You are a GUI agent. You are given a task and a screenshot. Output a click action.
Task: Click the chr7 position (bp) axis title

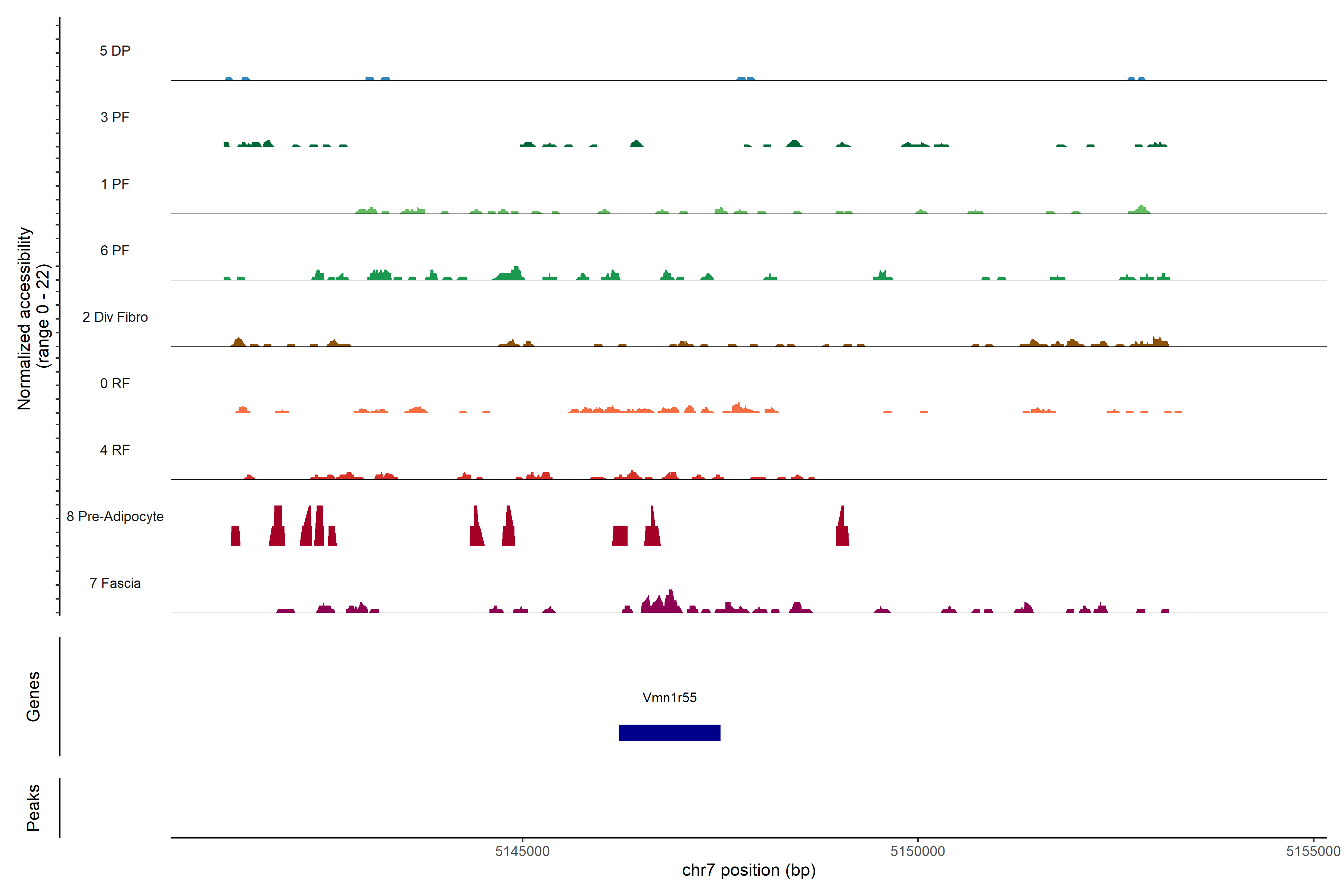(x=749, y=870)
